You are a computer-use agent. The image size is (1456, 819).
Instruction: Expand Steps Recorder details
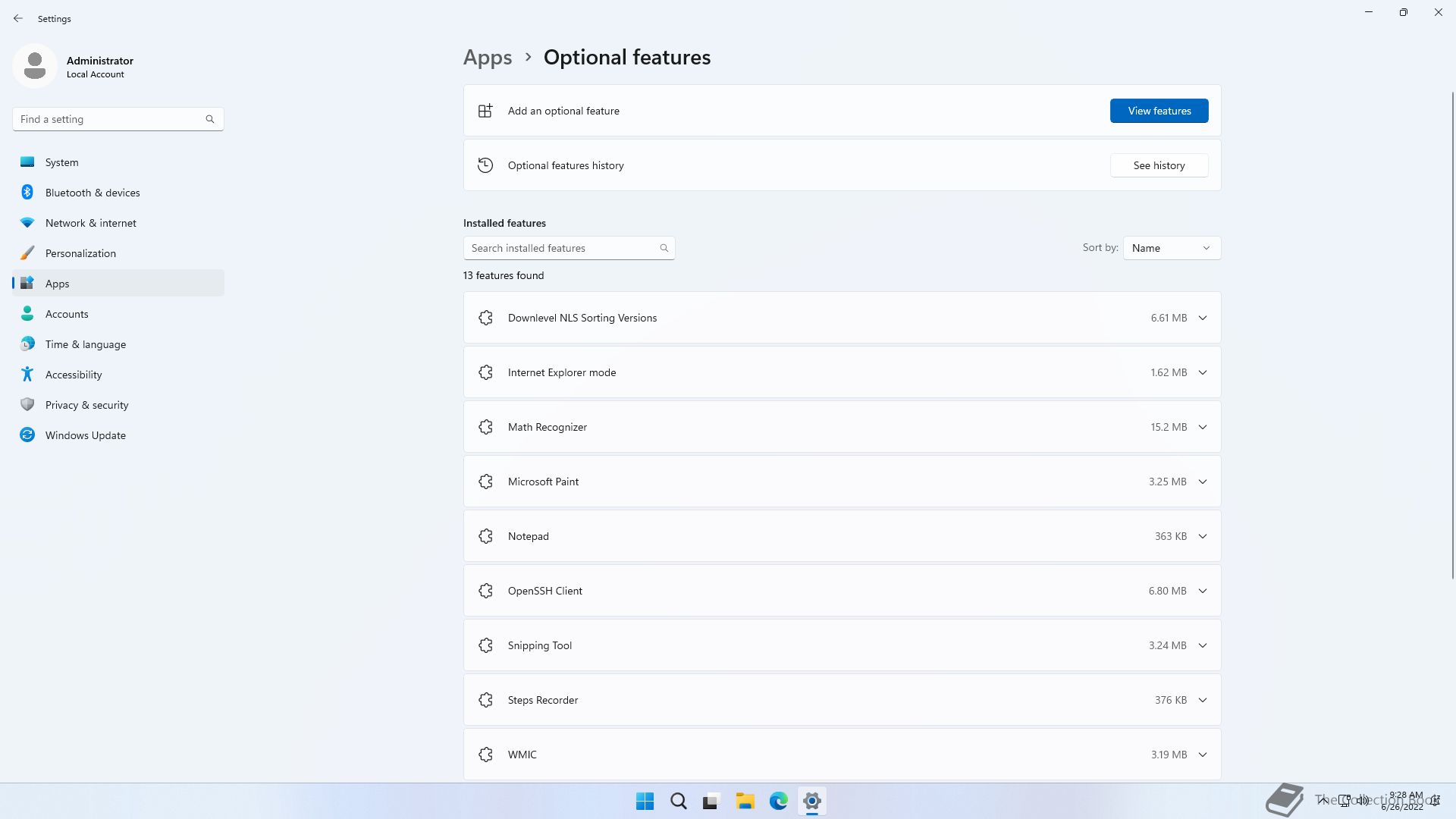pyautogui.click(x=1203, y=700)
